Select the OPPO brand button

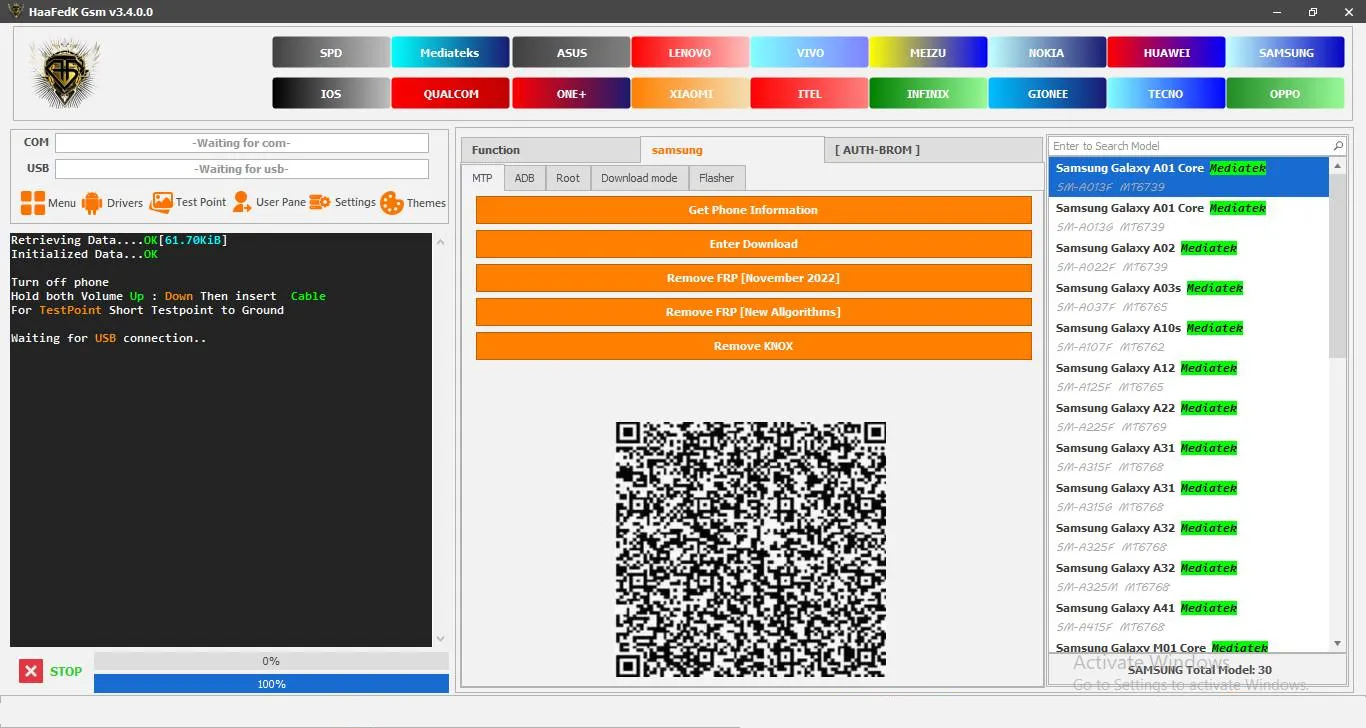click(x=1286, y=94)
